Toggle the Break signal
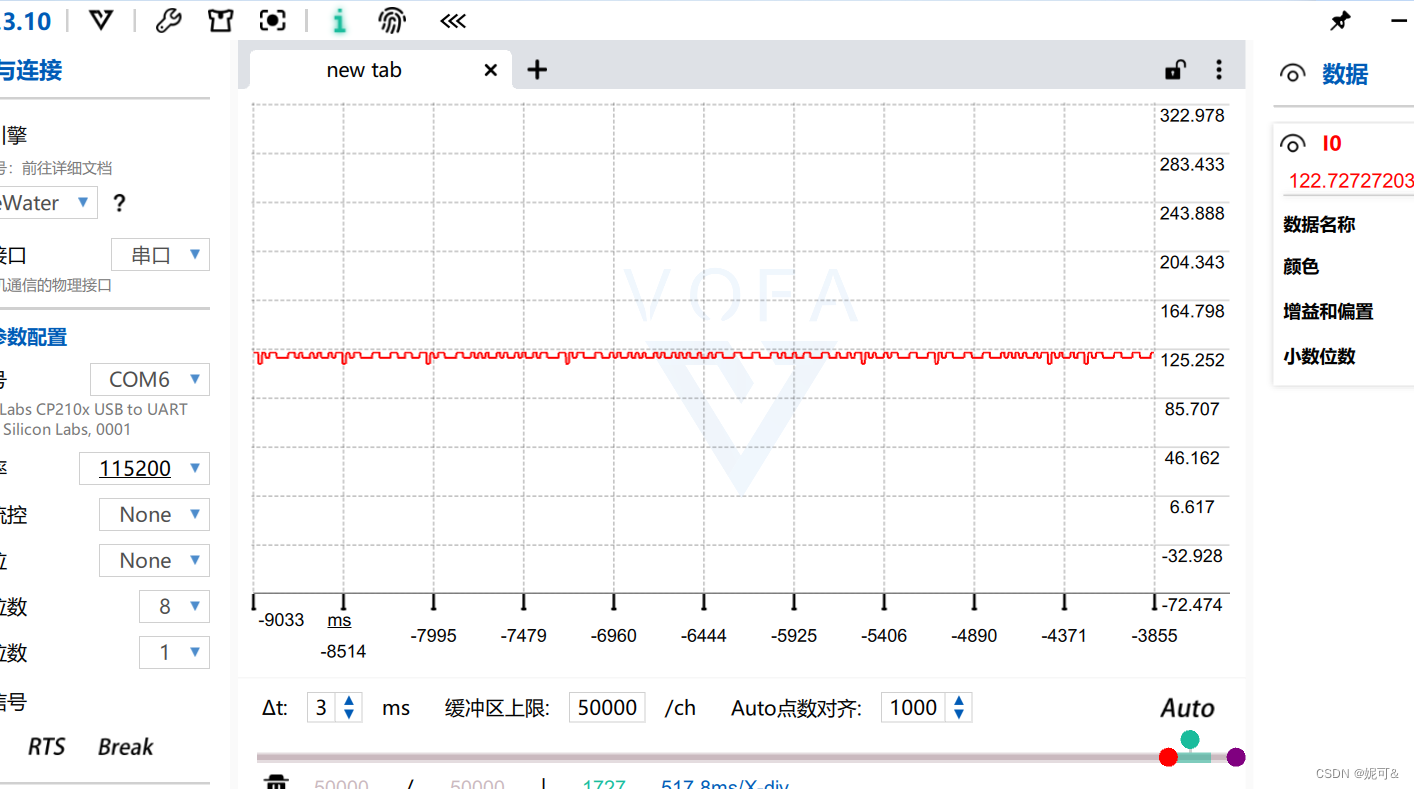 coord(124,746)
